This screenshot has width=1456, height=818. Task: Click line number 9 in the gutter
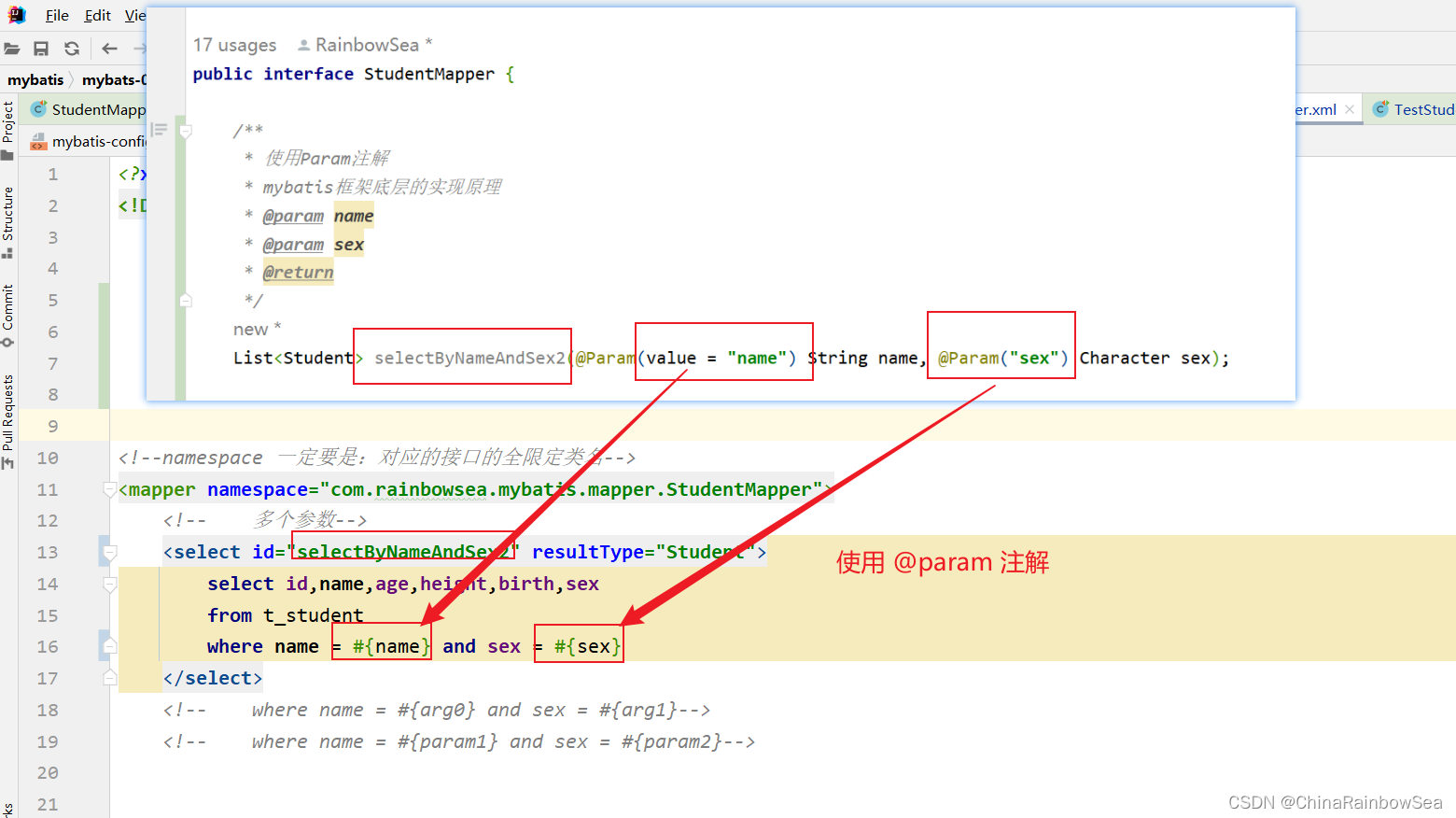coord(53,426)
